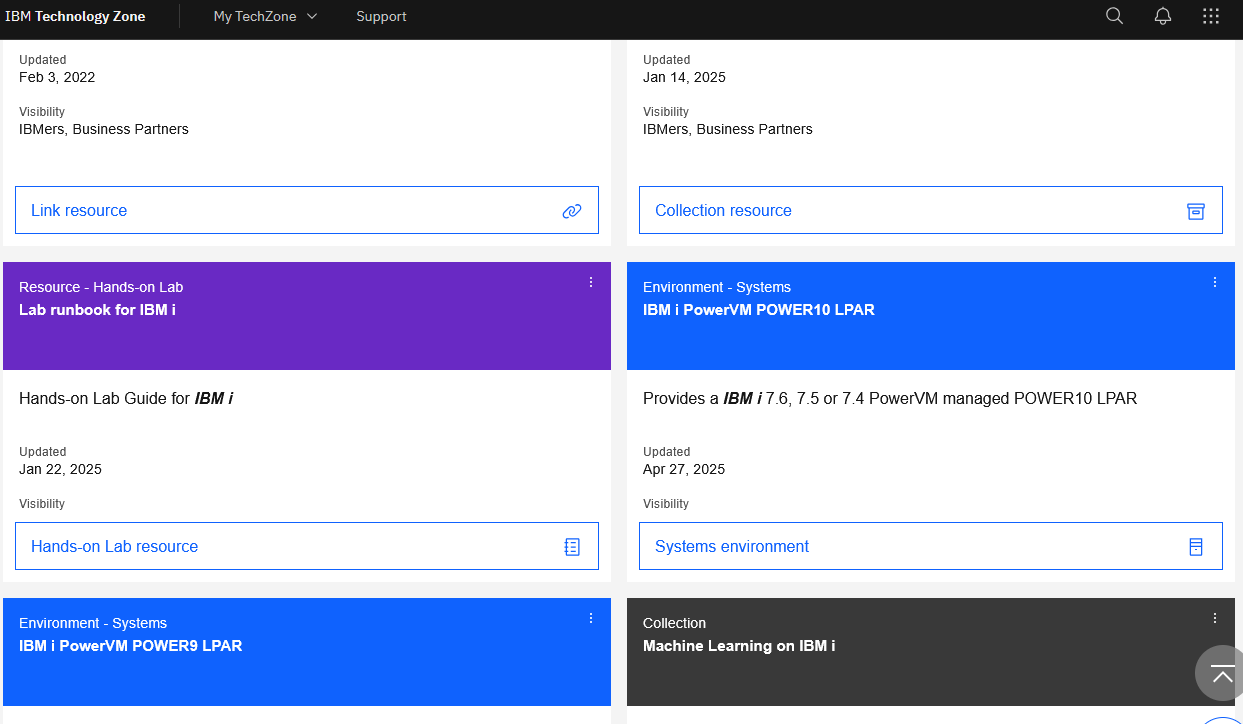The height and width of the screenshot is (724, 1243).
Task: Open the Machine Learning on IBM i card menu
Action: (1215, 618)
